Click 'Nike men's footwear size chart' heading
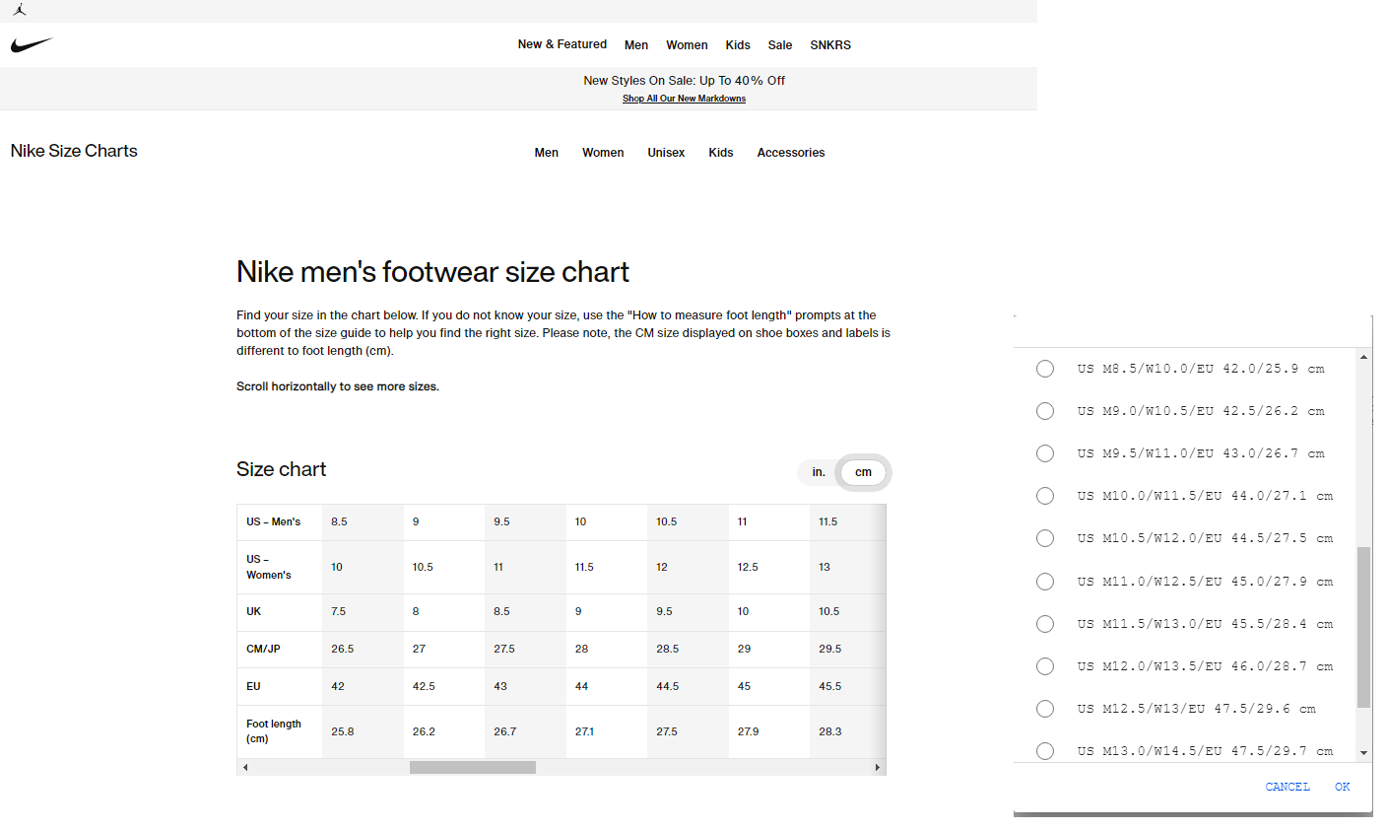The width and height of the screenshot is (1388, 830). (x=433, y=272)
